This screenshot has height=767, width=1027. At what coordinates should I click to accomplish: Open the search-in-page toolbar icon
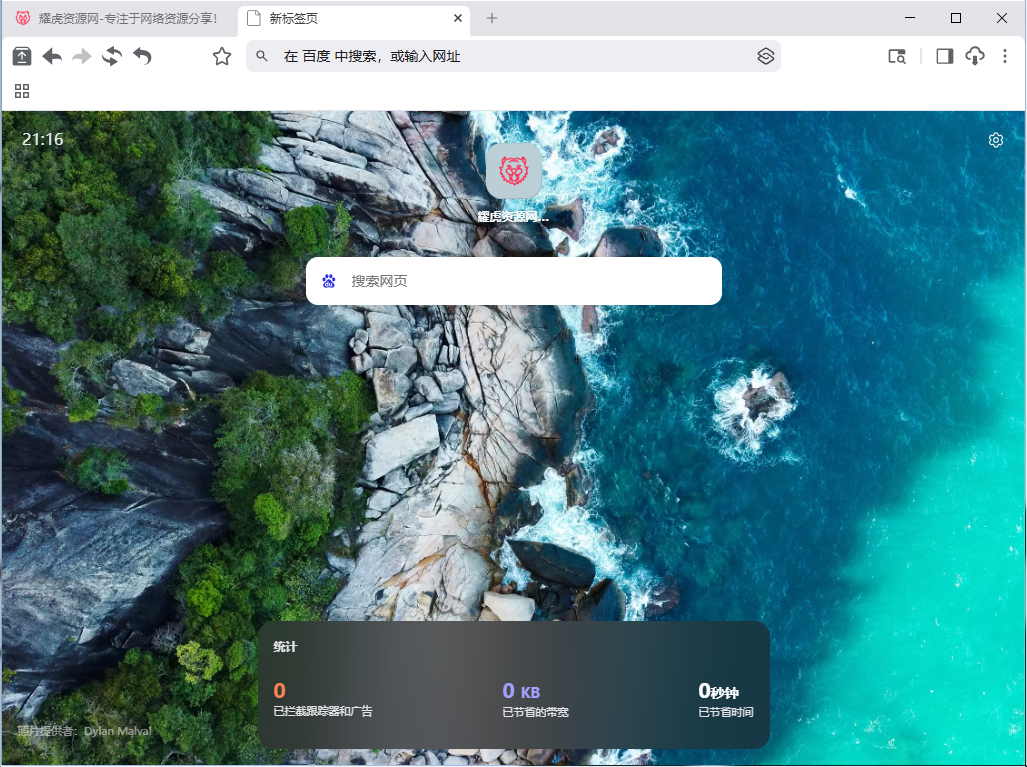click(897, 57)
